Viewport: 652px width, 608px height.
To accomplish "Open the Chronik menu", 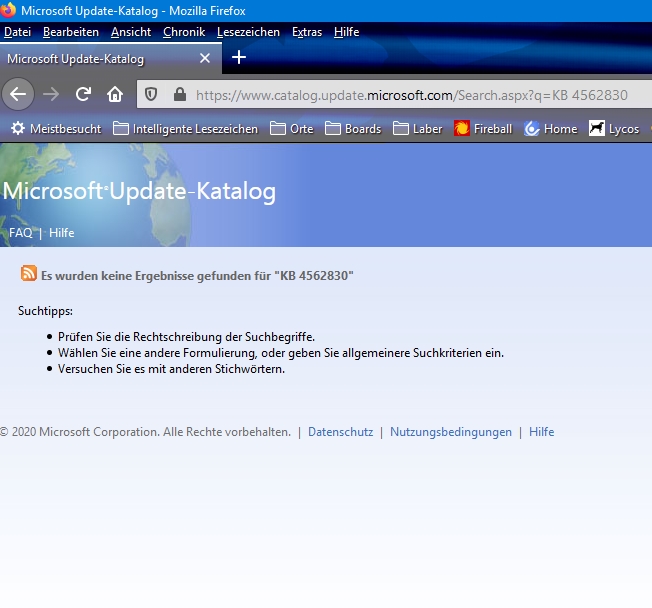I will click(184, 32).
